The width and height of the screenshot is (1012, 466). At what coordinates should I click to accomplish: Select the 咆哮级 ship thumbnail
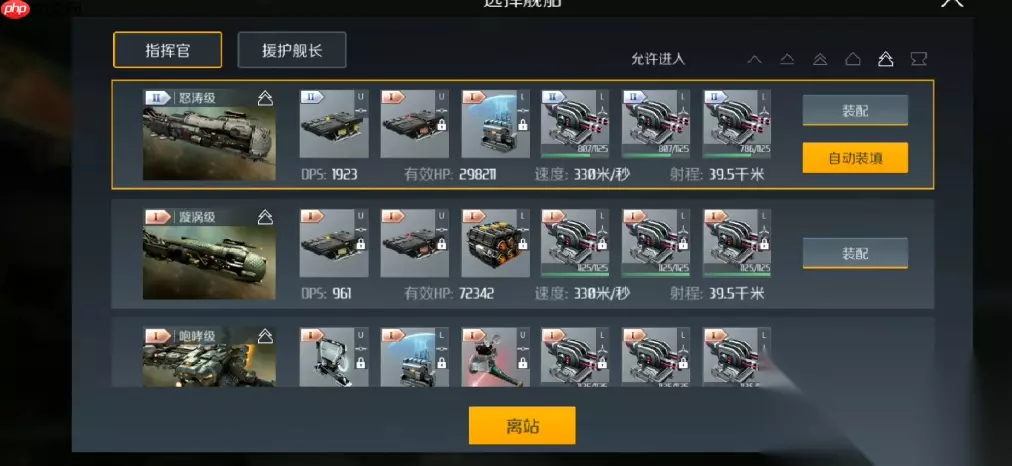(209, 357)
